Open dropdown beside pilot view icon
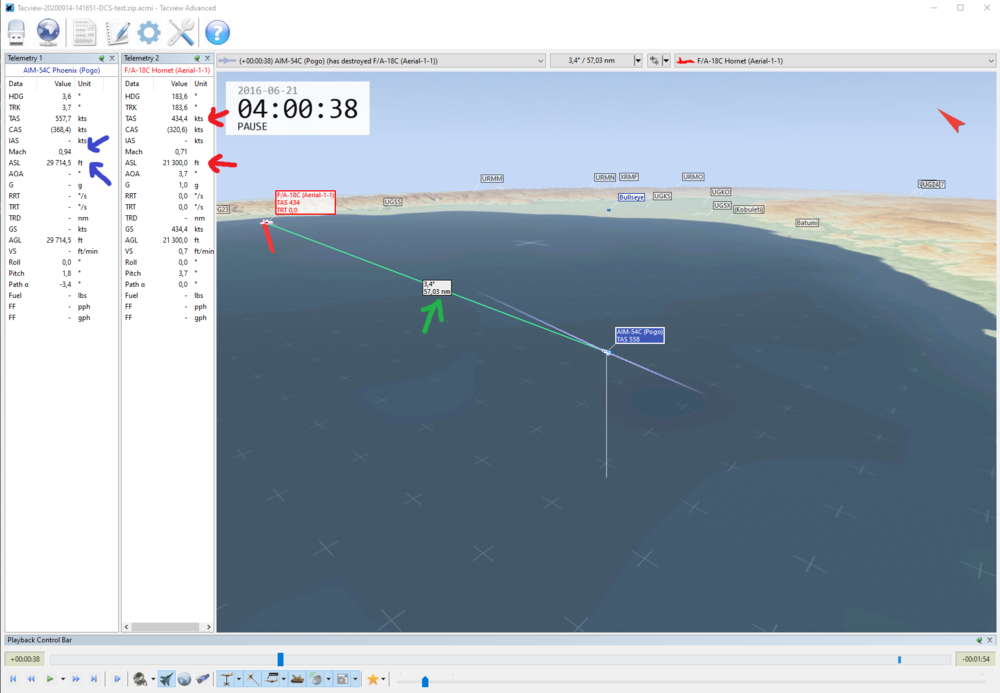 coord(153,679)
